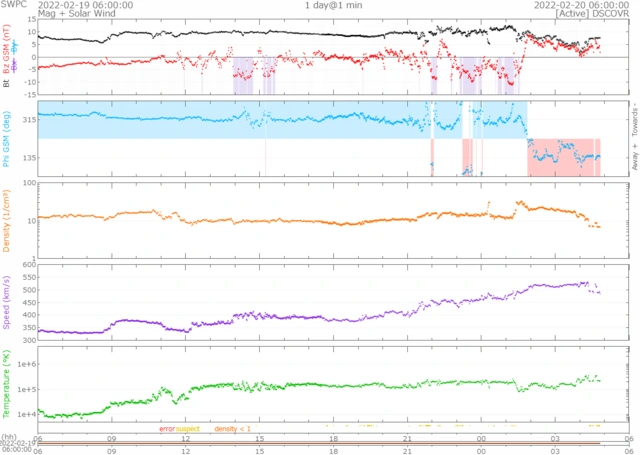This screenshot has width=640, height=455.
Task: Enable the struck-through By series label
Action: point(15,47)
